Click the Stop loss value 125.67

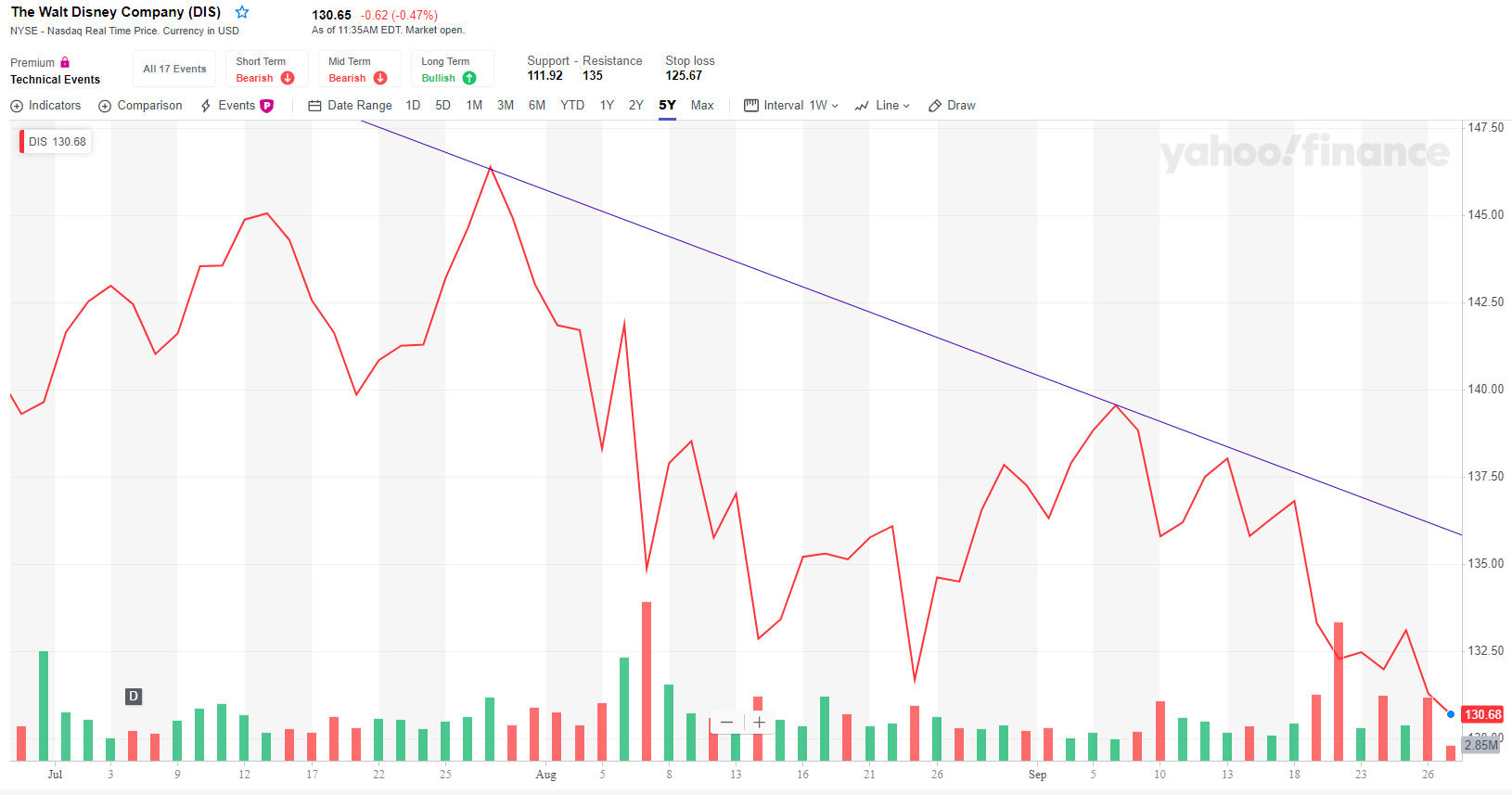[684, 76]
